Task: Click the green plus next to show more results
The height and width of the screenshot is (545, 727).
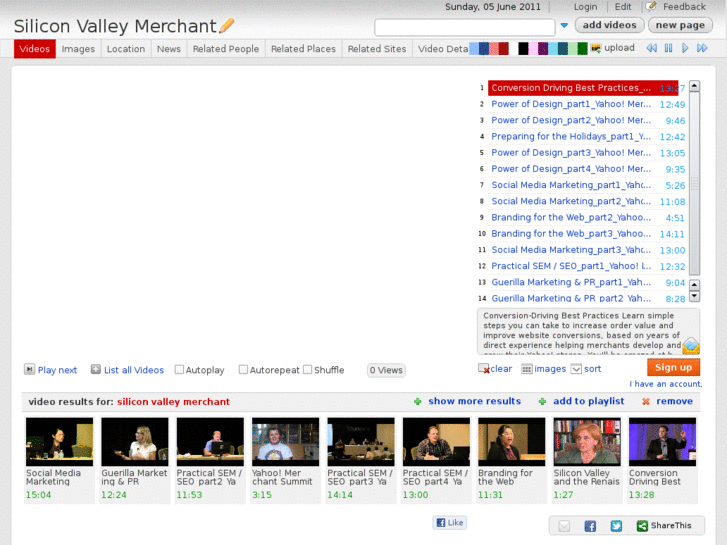Action: tap(418, 402)
